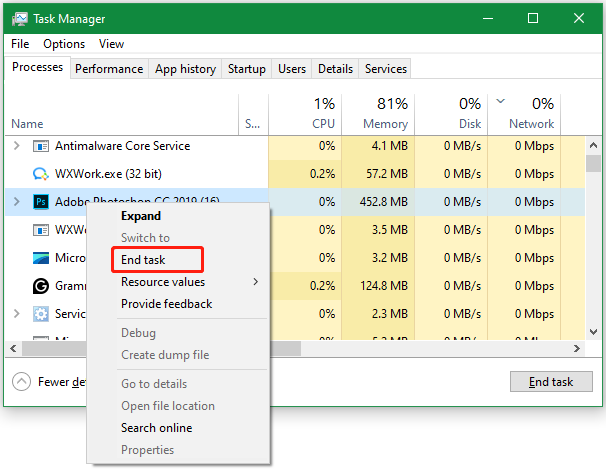This screenshot has width=606, height=471.
Task: Click the Antimalware Core Service process icon
Action: 41,146
